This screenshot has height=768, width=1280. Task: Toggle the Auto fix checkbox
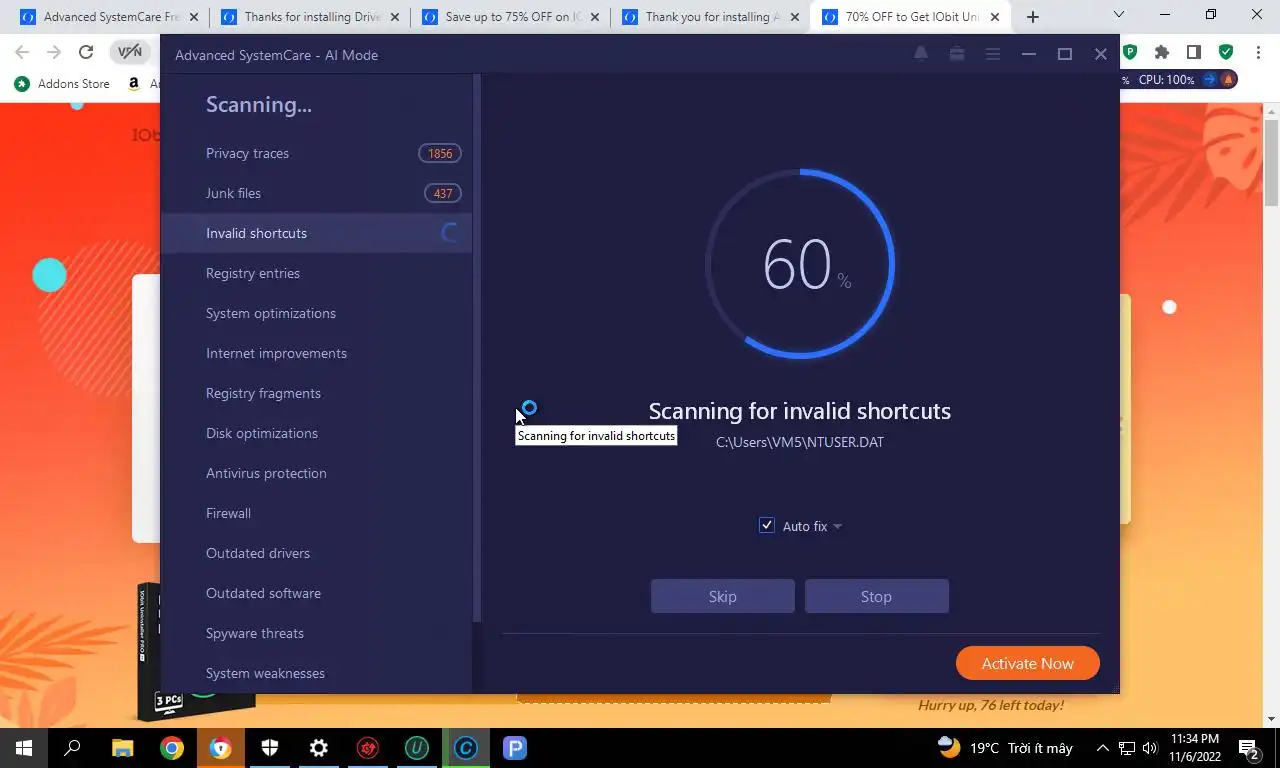point(767,525)
